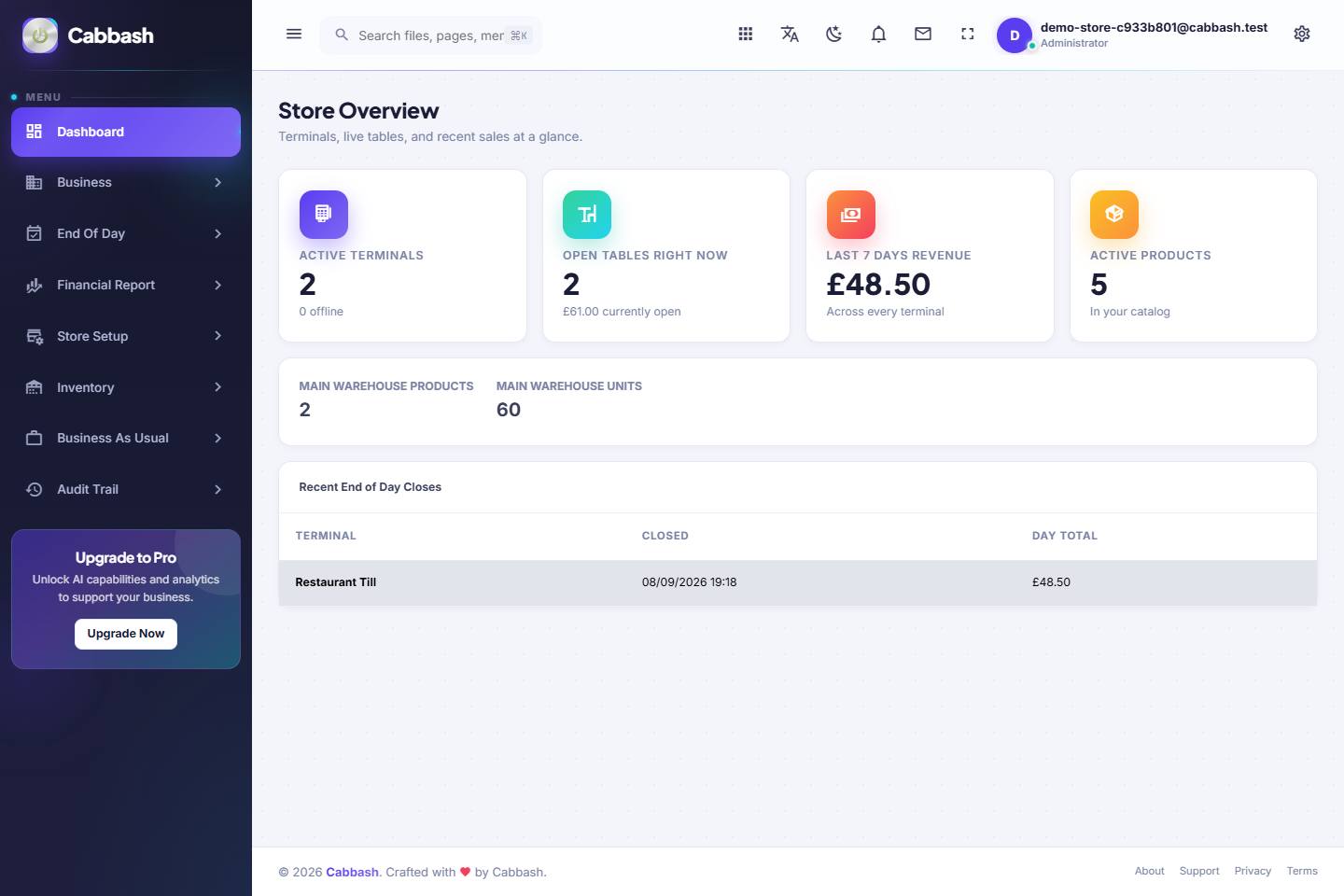Click the Store Setup icon

[x=35, y=336]
